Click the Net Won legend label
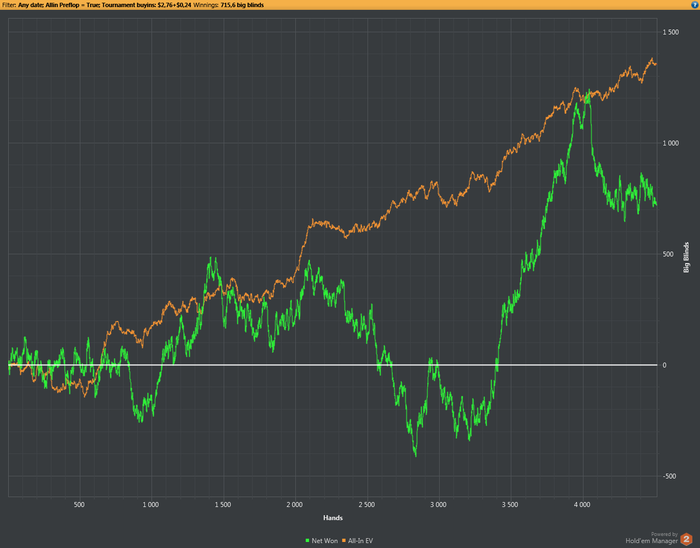700x548 pixels. click(325, 540)
